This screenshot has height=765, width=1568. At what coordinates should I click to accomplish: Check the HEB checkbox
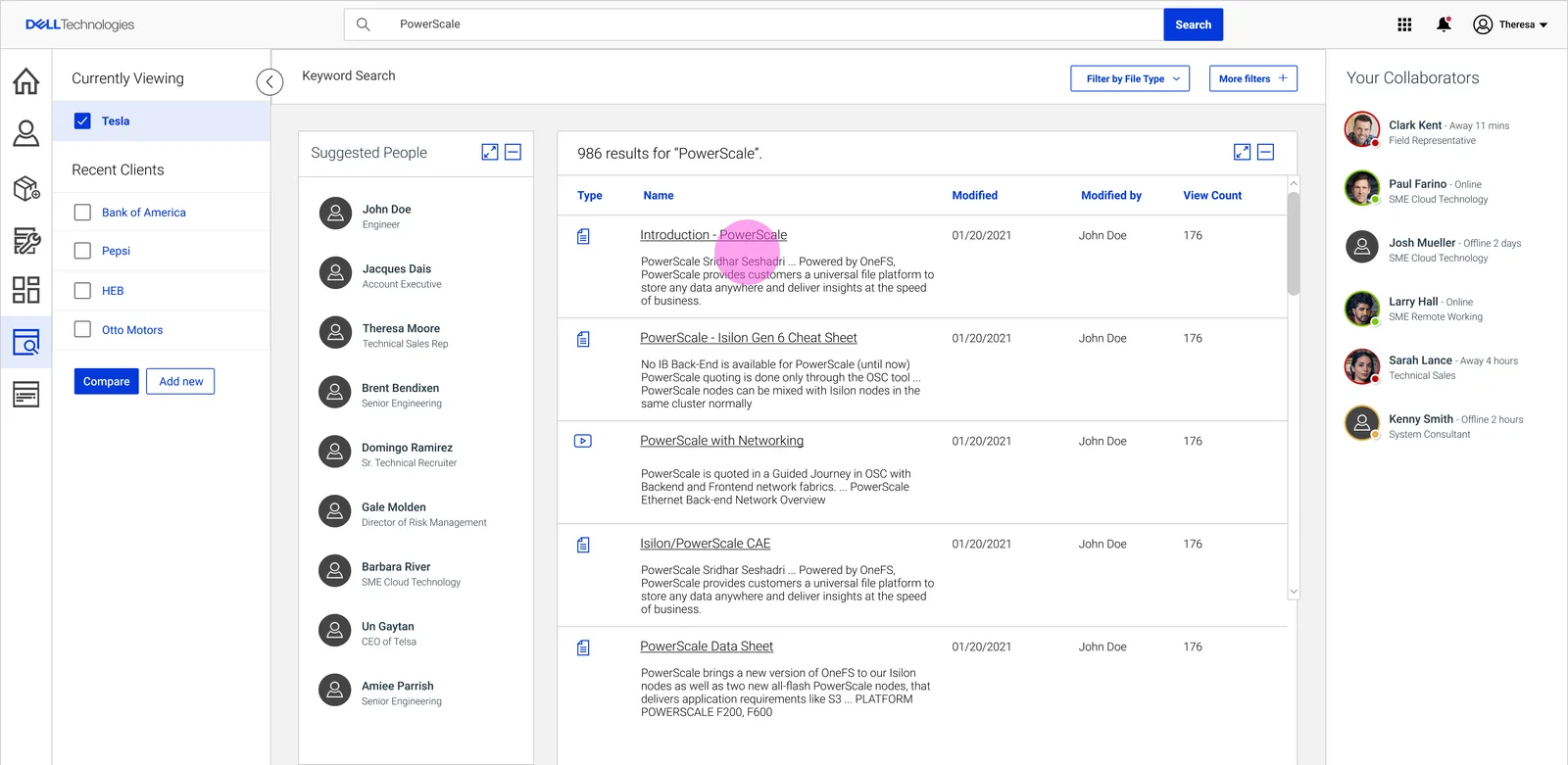[x=82, y=290]
